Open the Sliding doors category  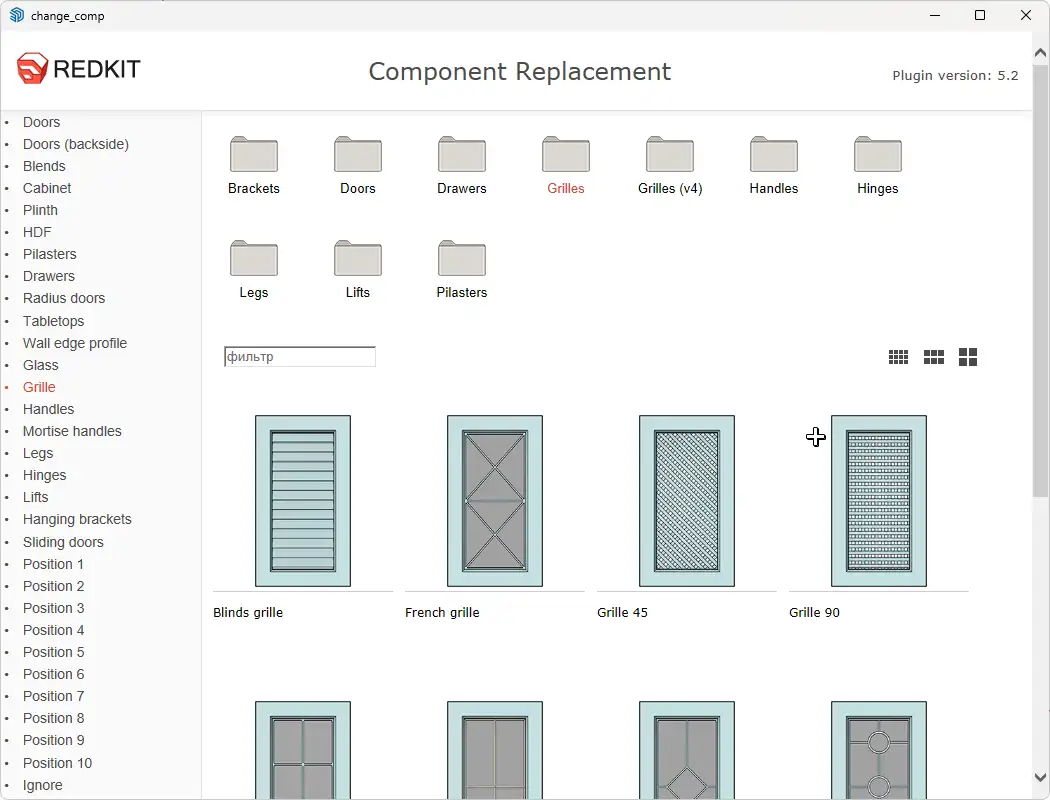coord(62,541)
